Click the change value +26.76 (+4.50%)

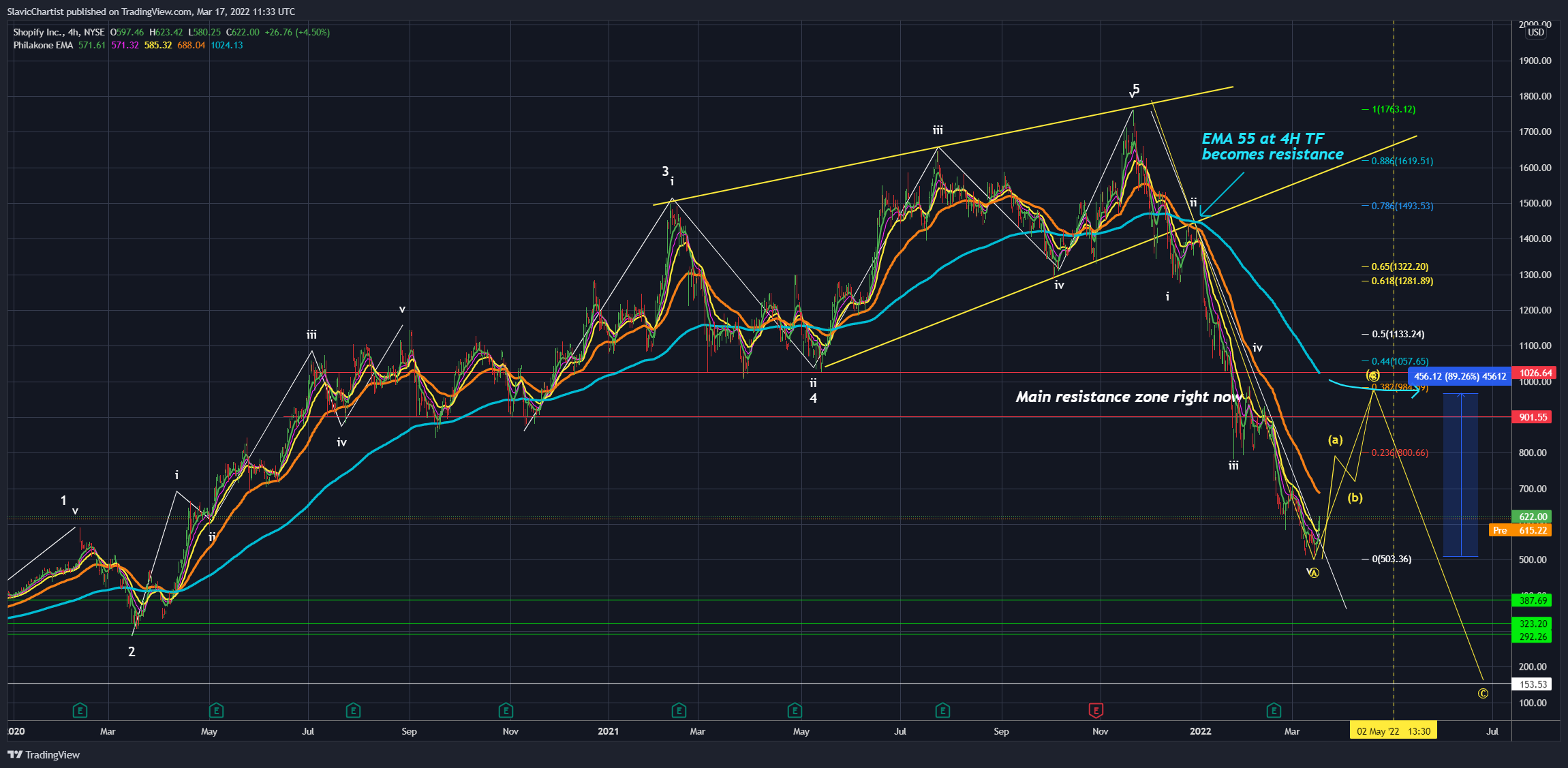[x=297, y=32]
